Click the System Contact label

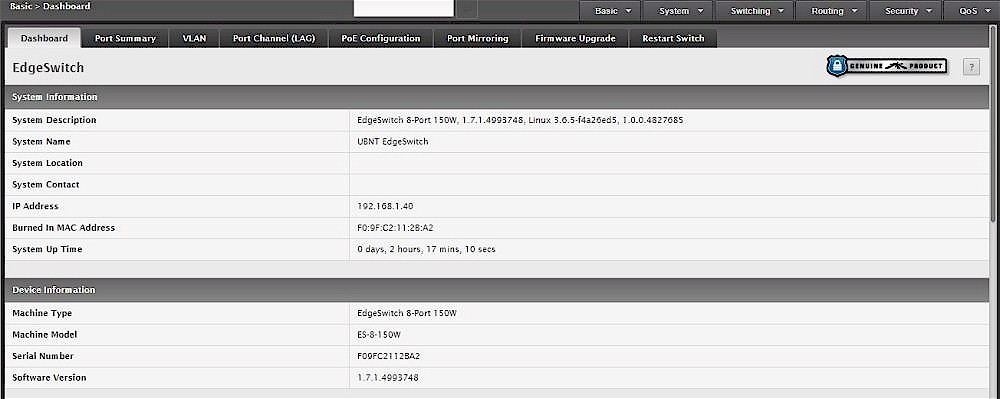coord(46,185)
